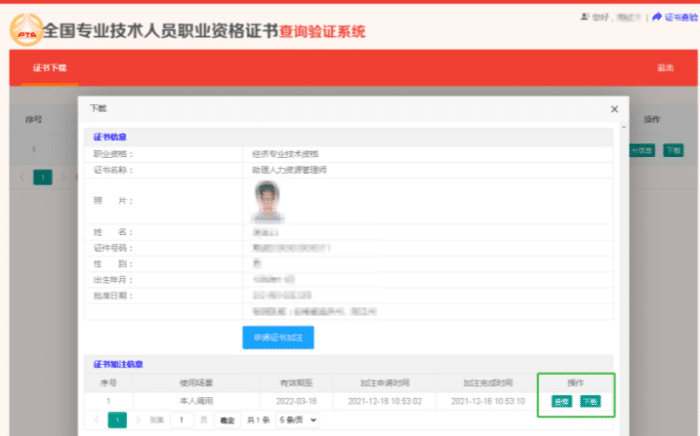Open the 证书查验 link with the arrow icon
The width and height of the screenshot is (700, 436).
point(675,17)
